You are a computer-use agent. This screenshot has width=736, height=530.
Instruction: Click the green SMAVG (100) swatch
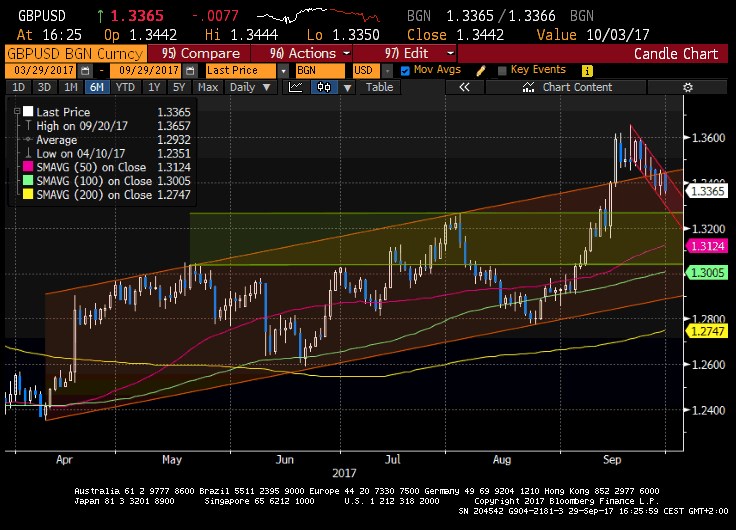pyautogui.click(x=28, y=181)
